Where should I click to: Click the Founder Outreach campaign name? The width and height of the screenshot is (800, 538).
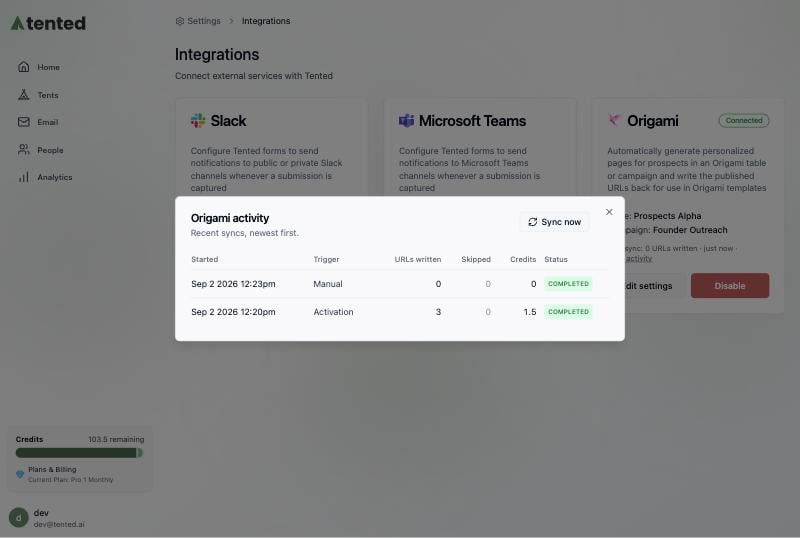690,230
